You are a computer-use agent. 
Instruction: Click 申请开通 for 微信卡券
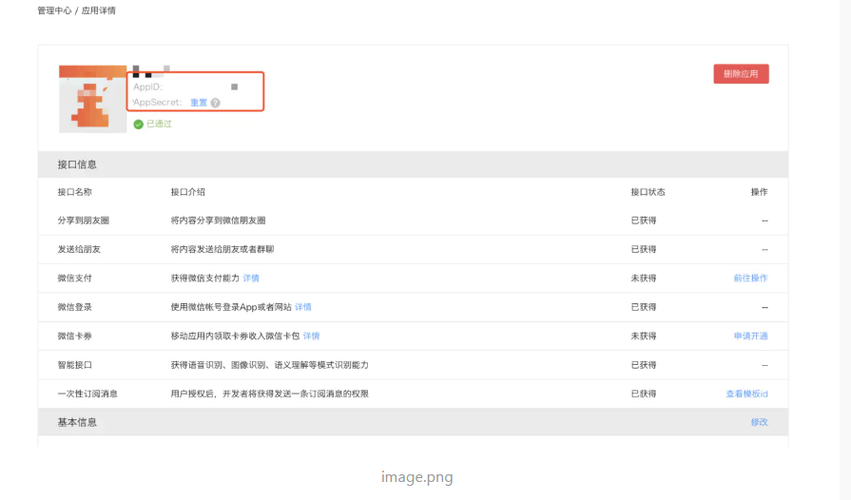[x=751, y=336]
